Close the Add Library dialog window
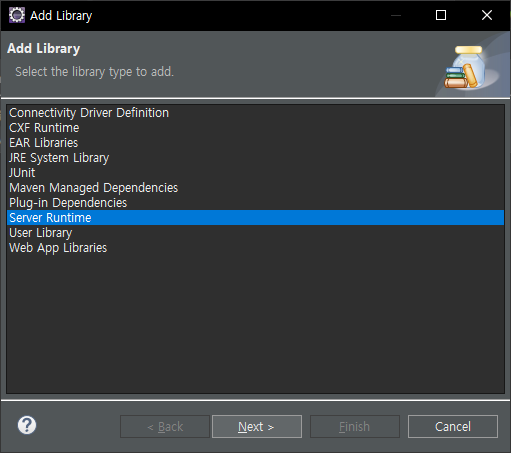This screenshot has width=511, height=453. (x=487, y=15)
